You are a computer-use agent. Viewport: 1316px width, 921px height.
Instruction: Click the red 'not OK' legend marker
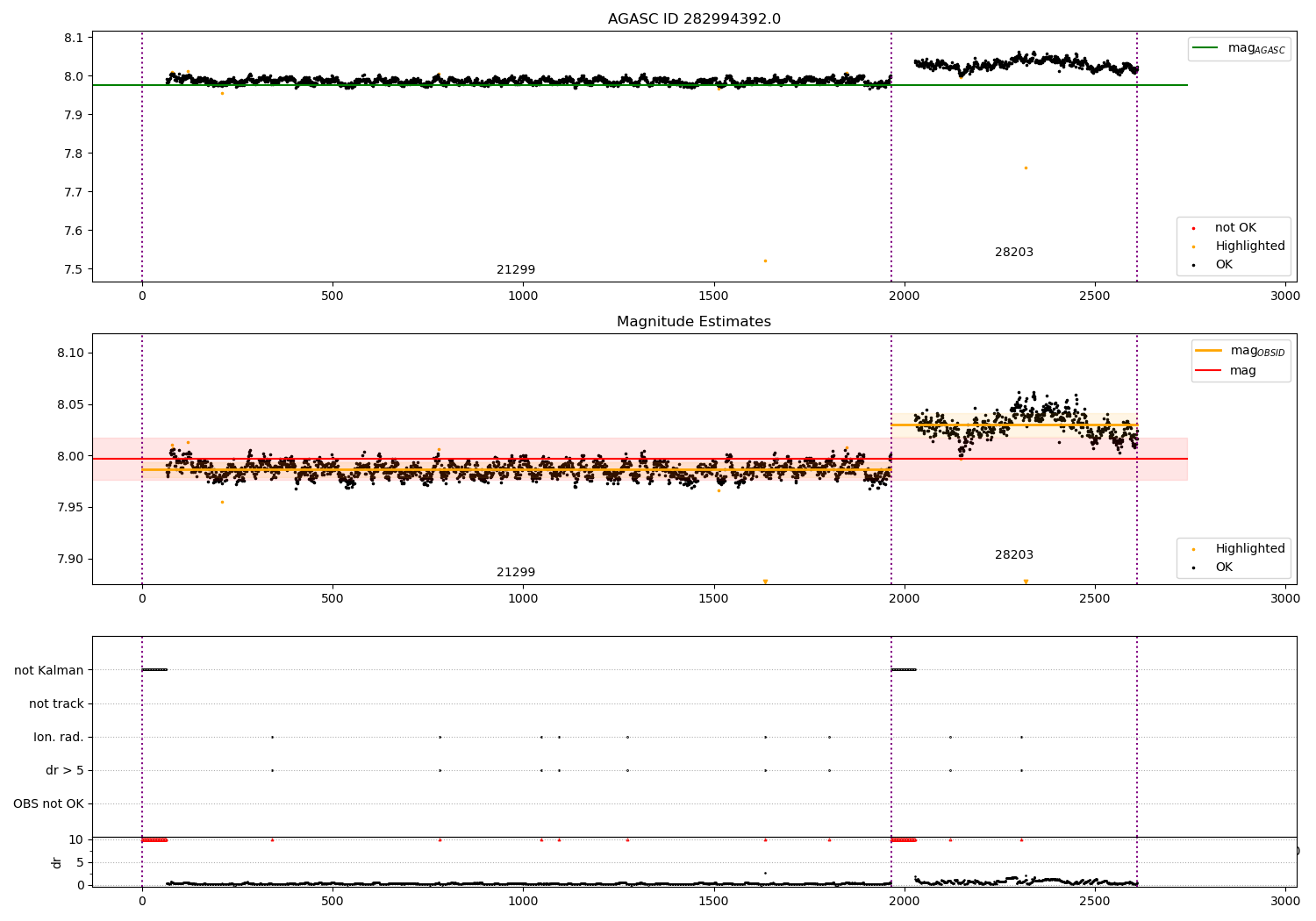(x=1193, y=228)
